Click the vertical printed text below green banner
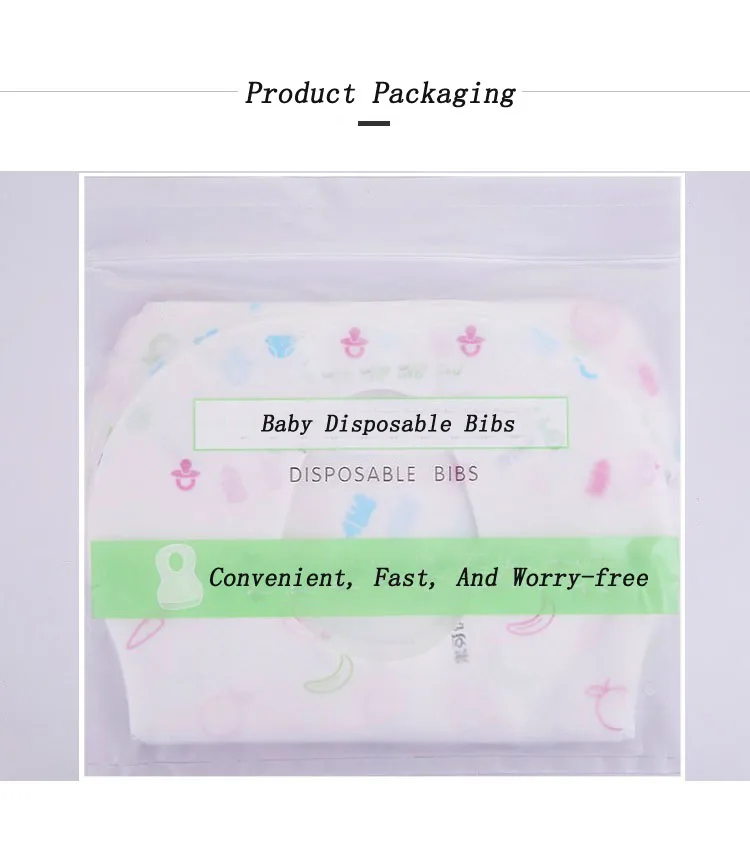 click(461, 643)
